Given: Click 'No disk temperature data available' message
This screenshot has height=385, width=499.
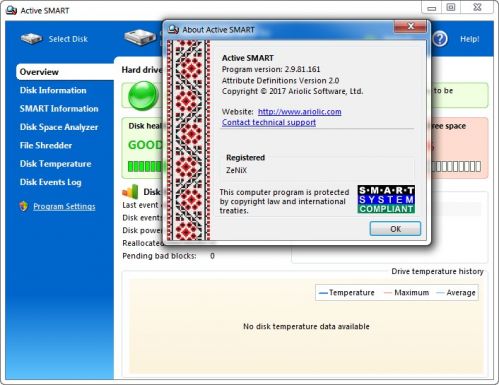Looking at the screenshot, I should click(x=306, y=326).
